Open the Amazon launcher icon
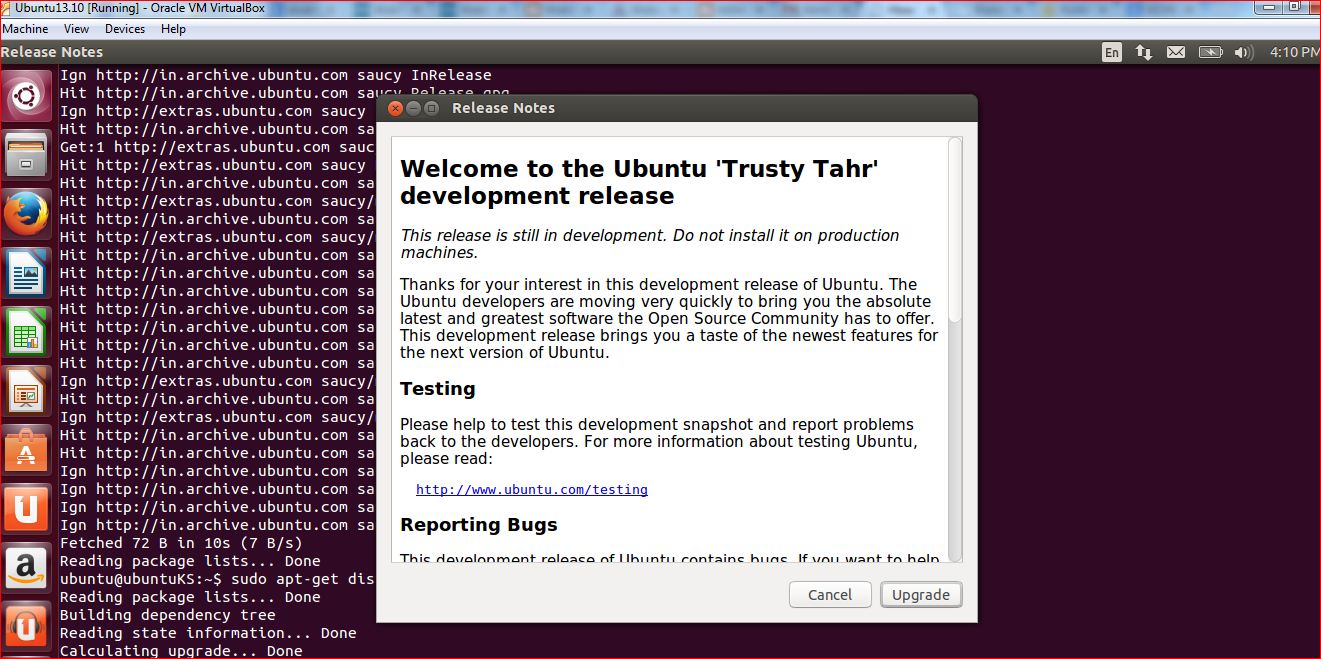 point(27,568)
